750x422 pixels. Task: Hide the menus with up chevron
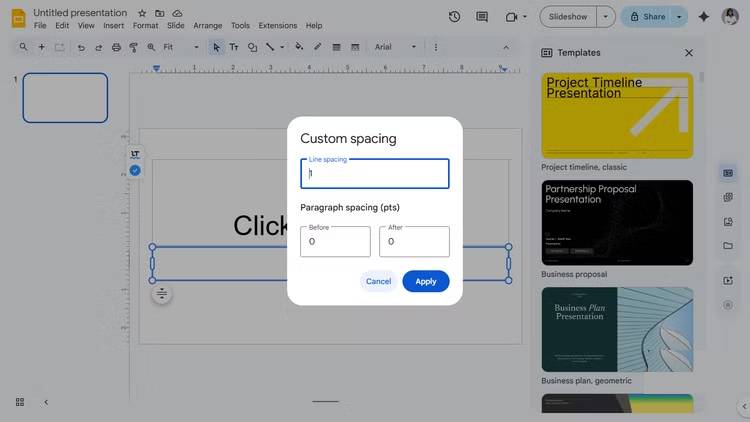(506, 47)
